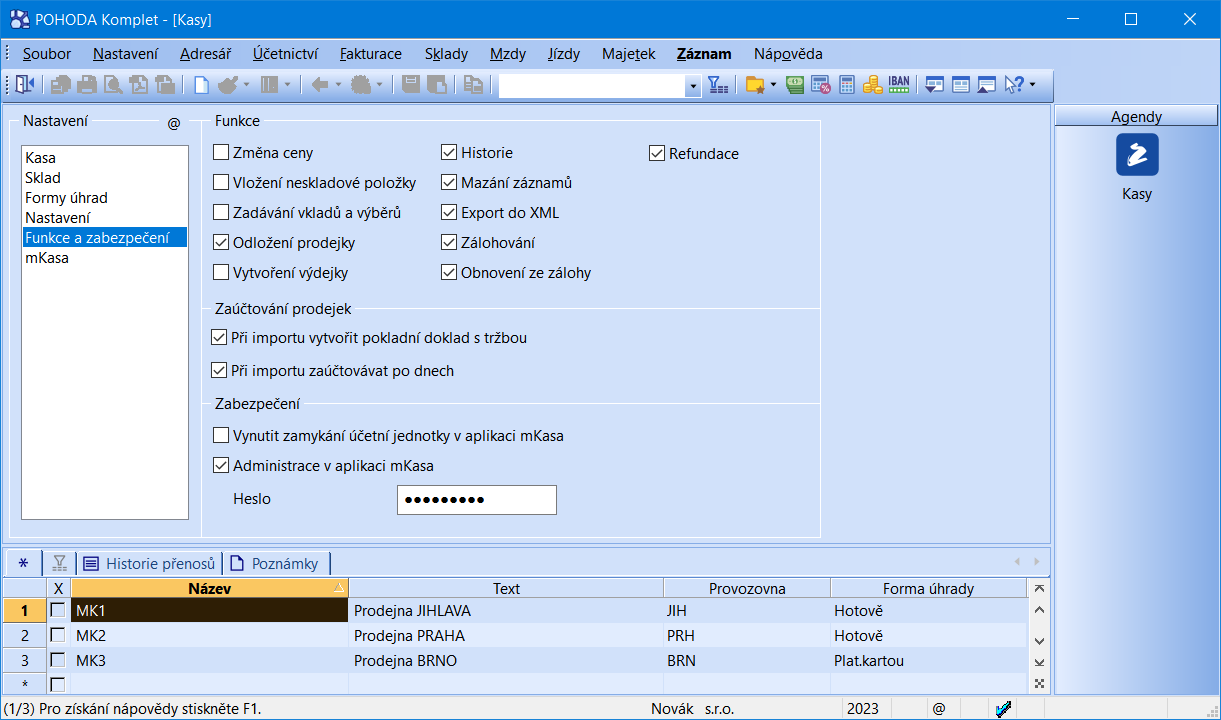Screen dimensions: 1221x720
Task: Enable the Změna ceny checkbox
Action: pyautogui.click(x=222, y=153)
